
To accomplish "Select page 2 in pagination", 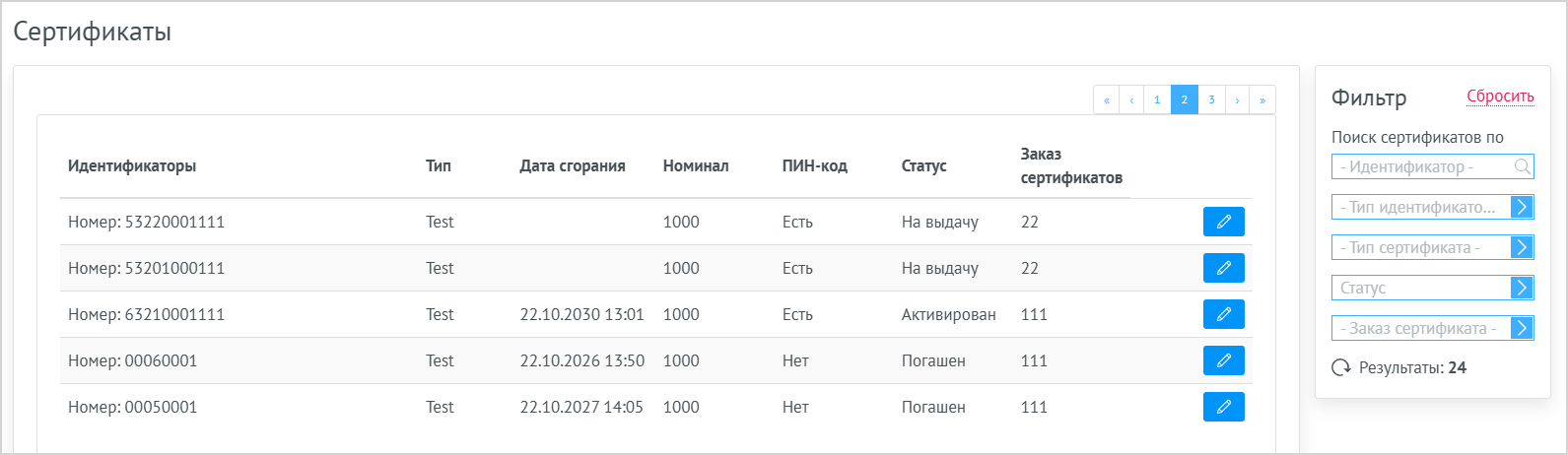I will tap(1185, 99).
